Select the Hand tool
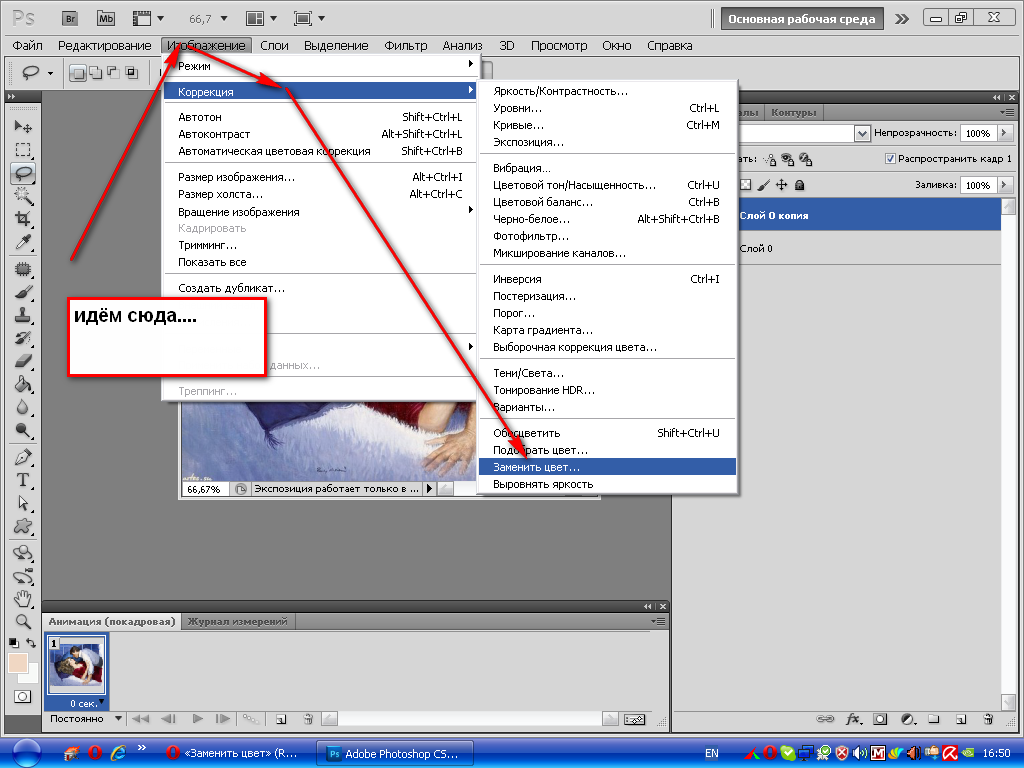This screenshot has width=1024, height=768. point(24,598)
